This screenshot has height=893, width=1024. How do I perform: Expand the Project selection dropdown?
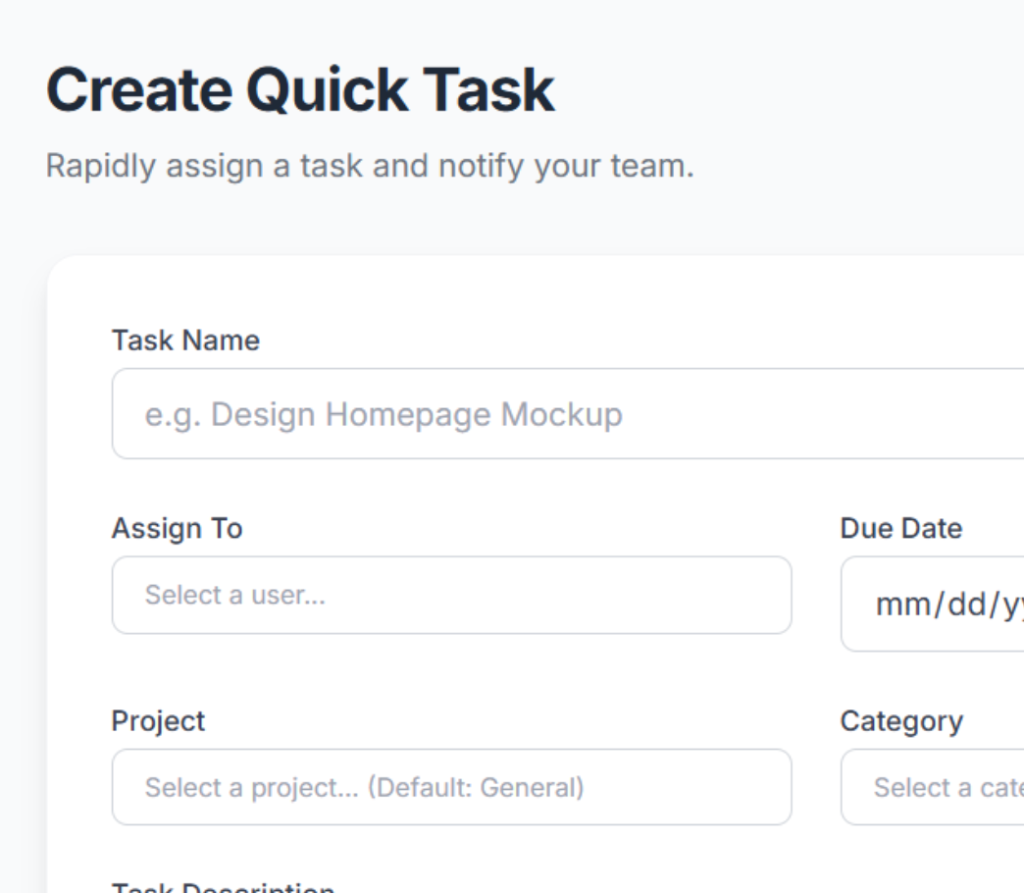pyautogui.click(x=451, y=787)
